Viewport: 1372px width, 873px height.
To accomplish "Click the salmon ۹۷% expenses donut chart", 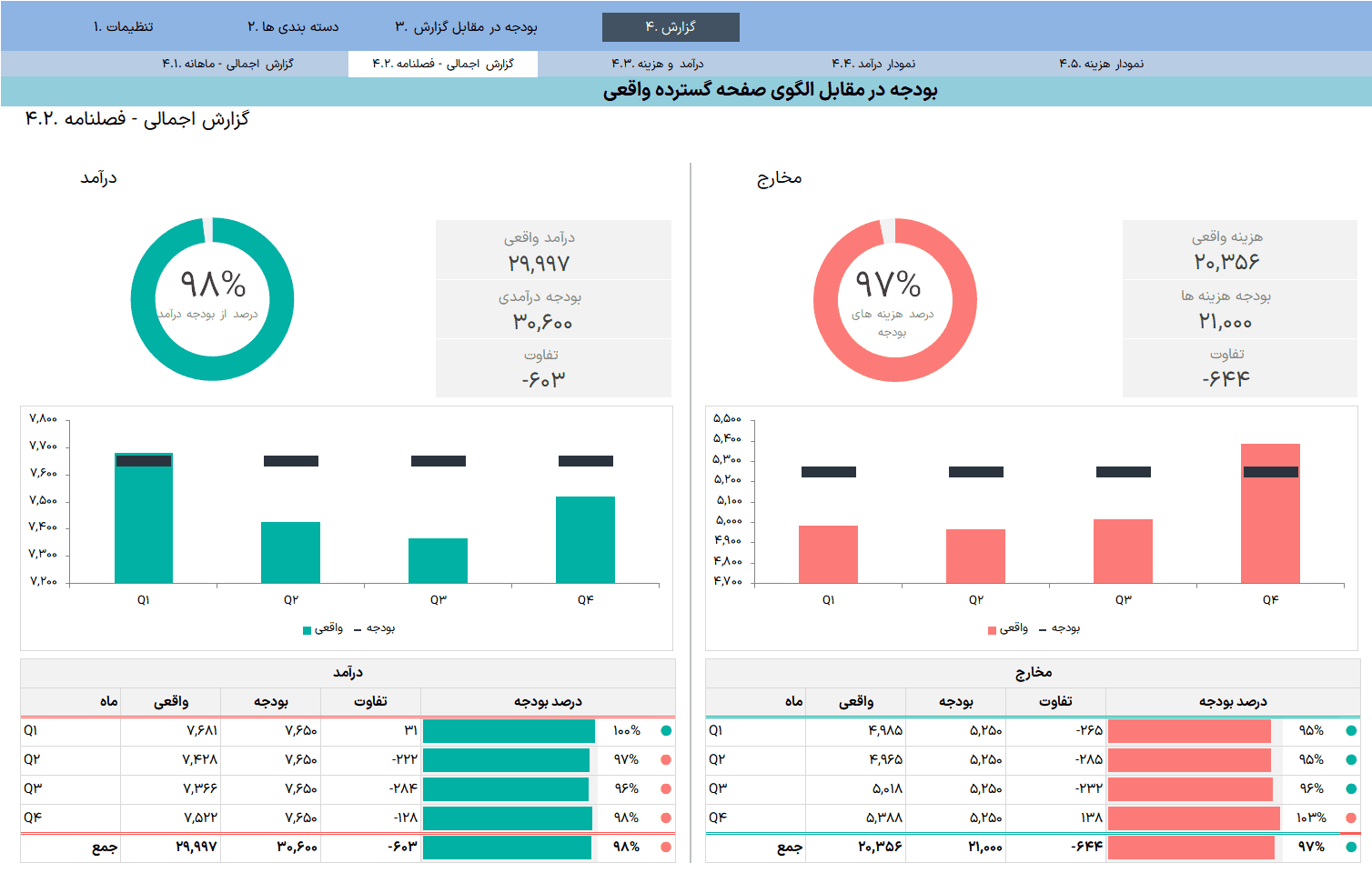I will click(x=895, y=300).
